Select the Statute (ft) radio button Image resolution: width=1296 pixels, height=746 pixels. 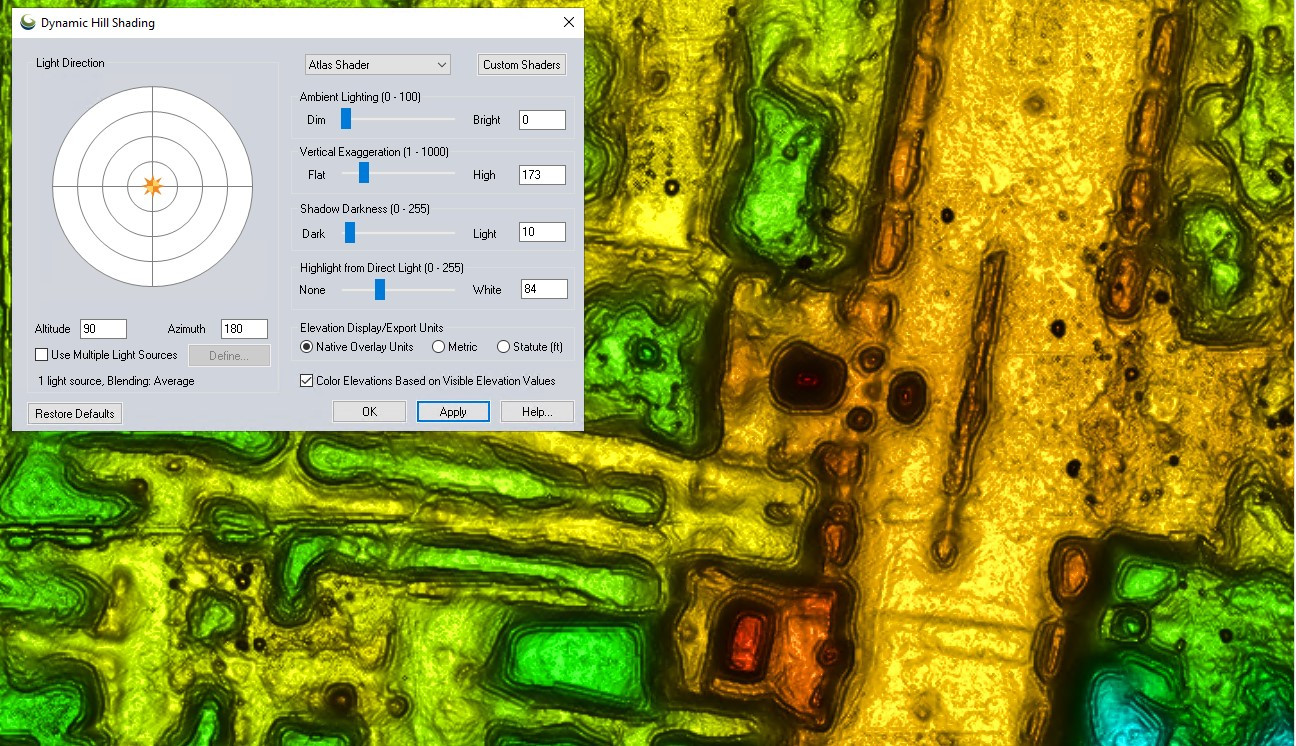[x=504, y=347]
